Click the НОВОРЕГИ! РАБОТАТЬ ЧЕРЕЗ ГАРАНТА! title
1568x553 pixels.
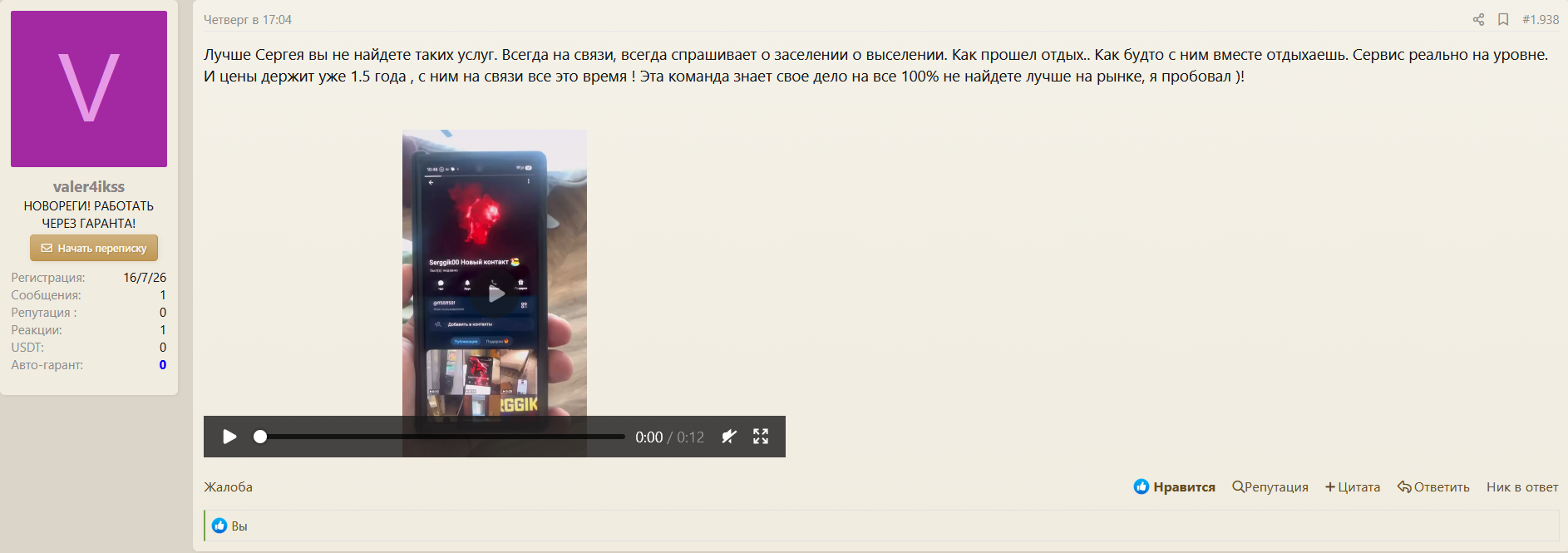89,215
